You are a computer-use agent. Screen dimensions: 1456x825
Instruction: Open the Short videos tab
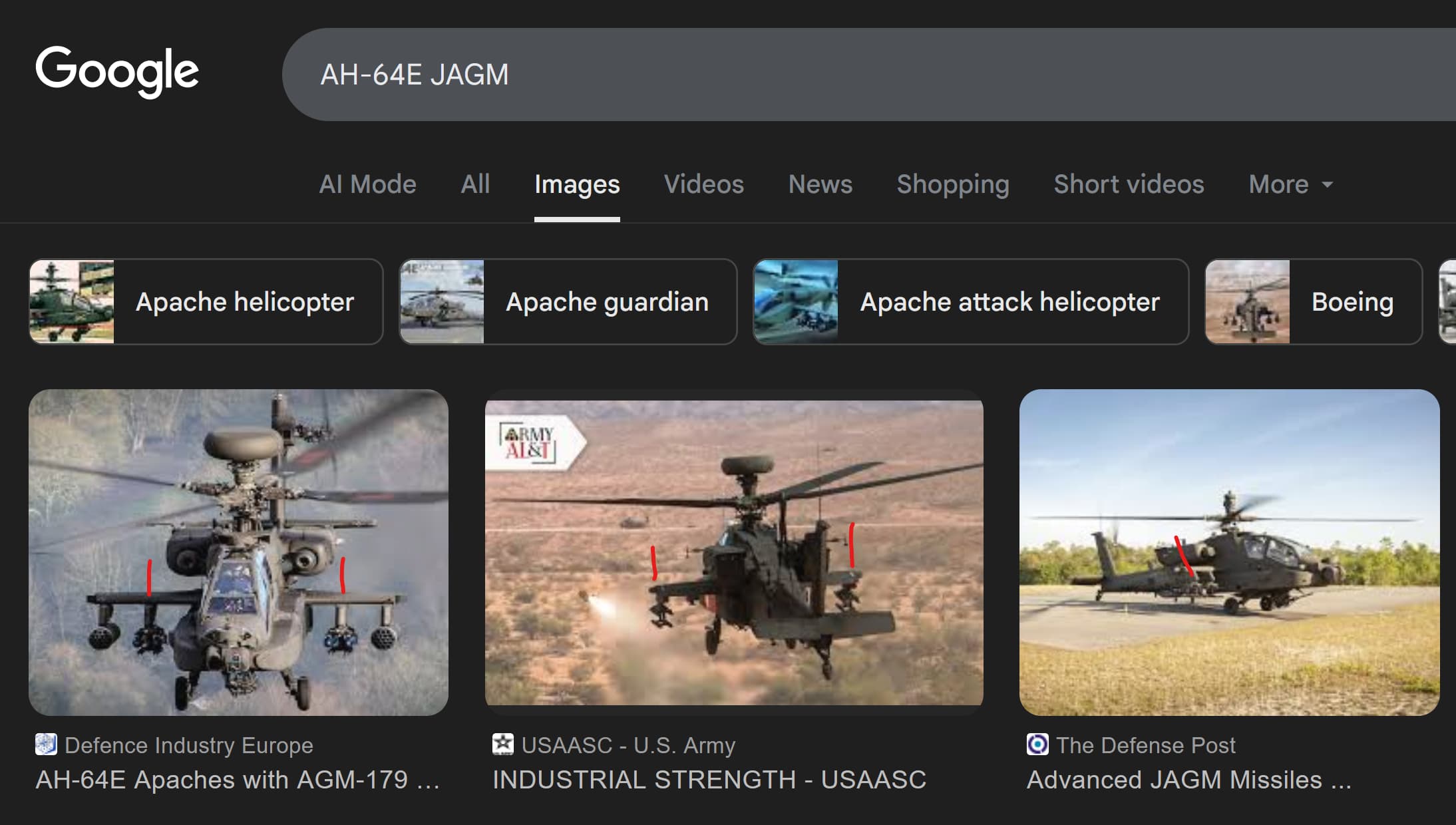[1129, 184]
